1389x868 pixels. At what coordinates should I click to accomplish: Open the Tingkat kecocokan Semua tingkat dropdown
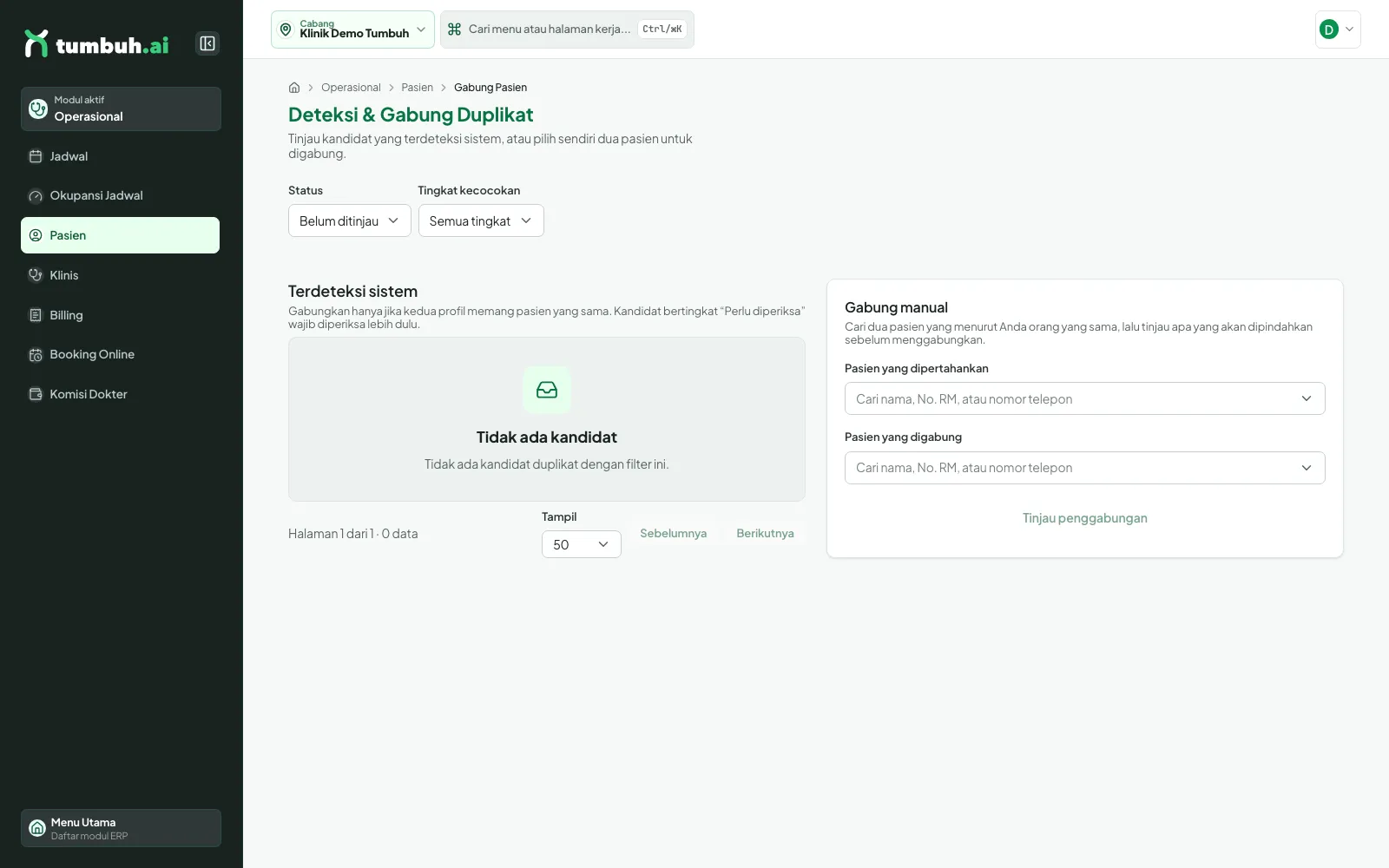click(x=481, y=220)
